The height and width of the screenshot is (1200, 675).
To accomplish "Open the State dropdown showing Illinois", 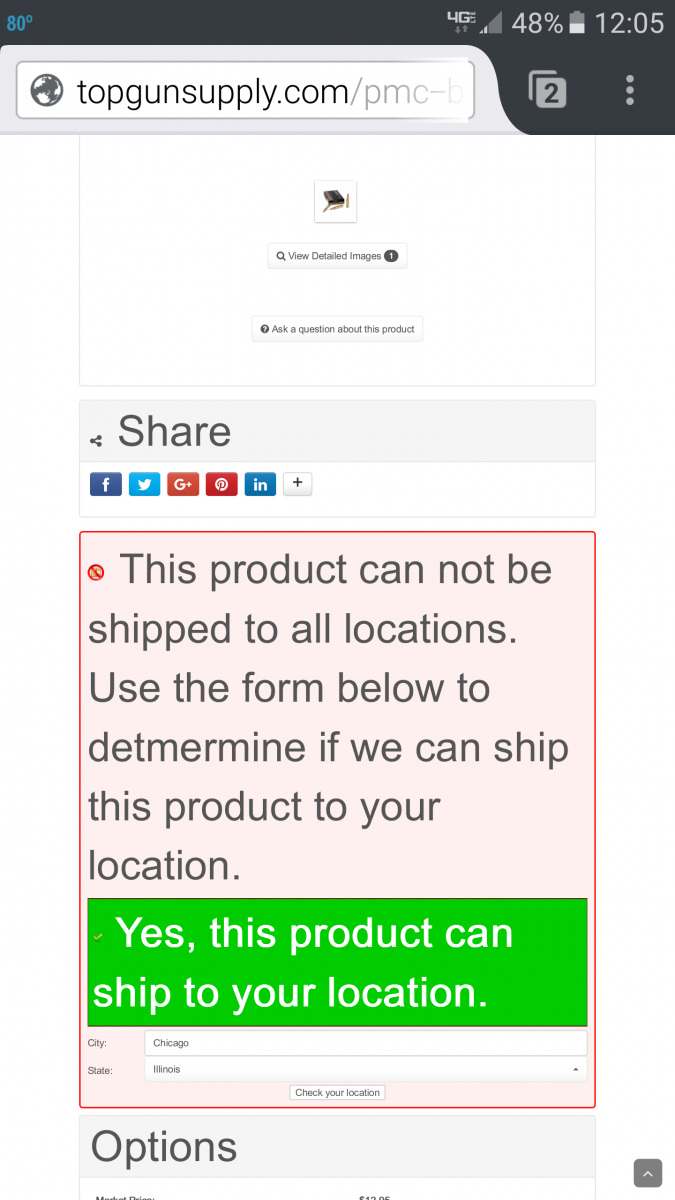I will pyautogui.click(x=365, y=1069).
